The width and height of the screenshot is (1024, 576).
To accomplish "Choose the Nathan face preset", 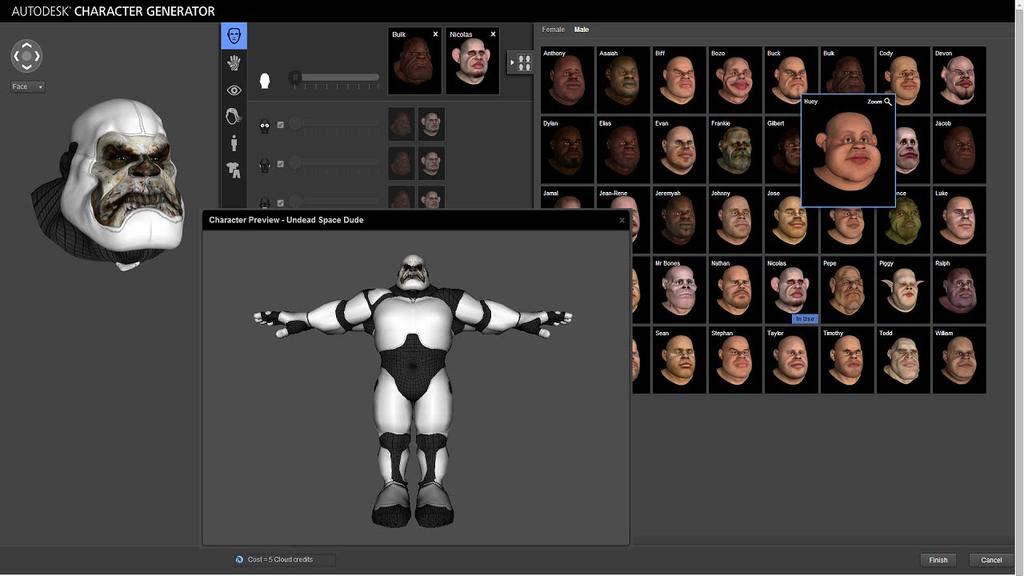I will [735, 289].
